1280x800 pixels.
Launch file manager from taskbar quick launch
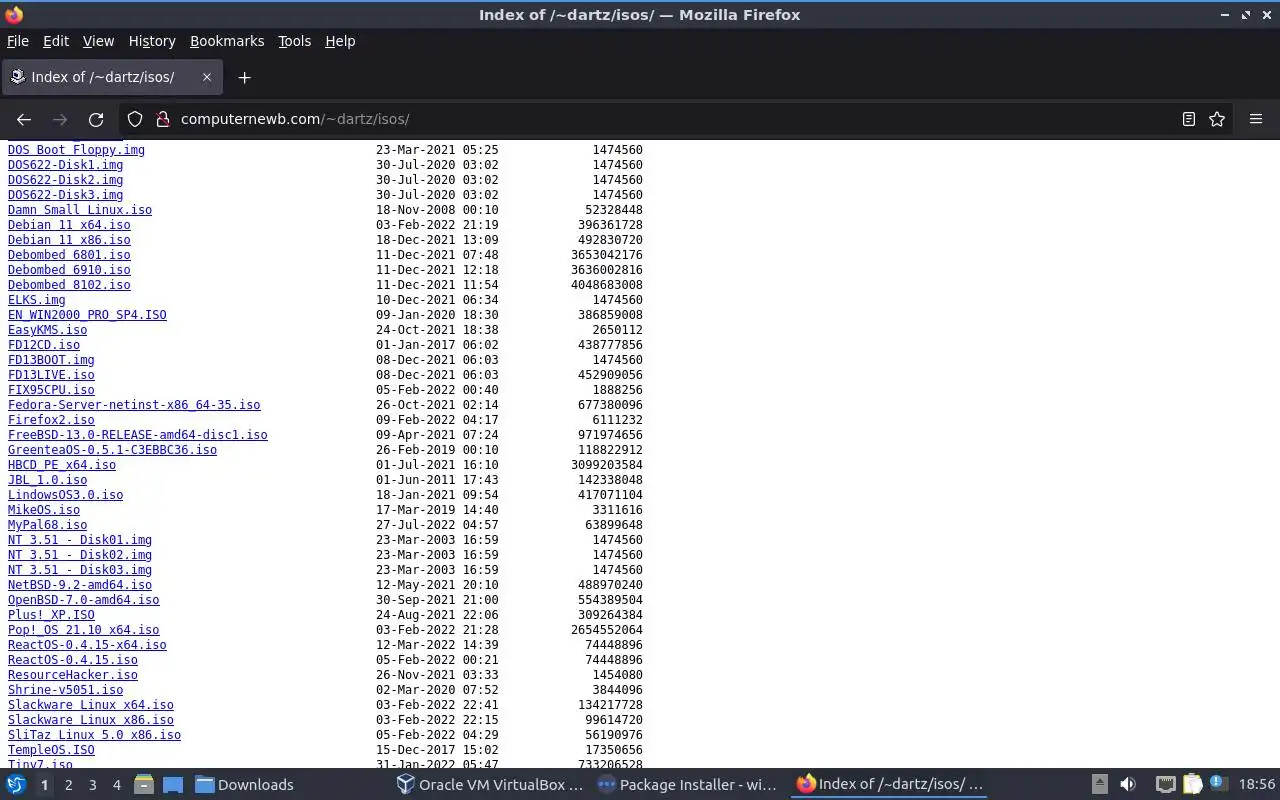144,784
